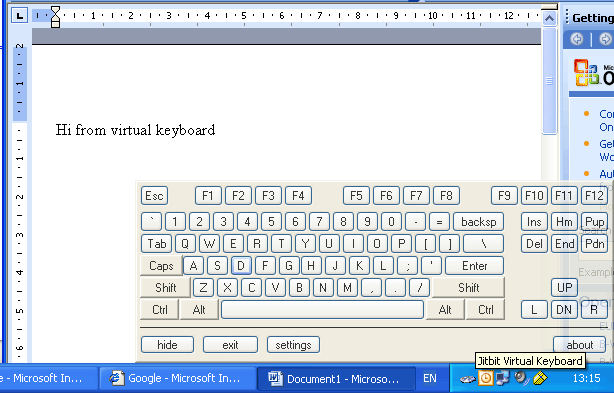
Task: Click the Tab key on virtual keyboard
Action: (157, 244)
